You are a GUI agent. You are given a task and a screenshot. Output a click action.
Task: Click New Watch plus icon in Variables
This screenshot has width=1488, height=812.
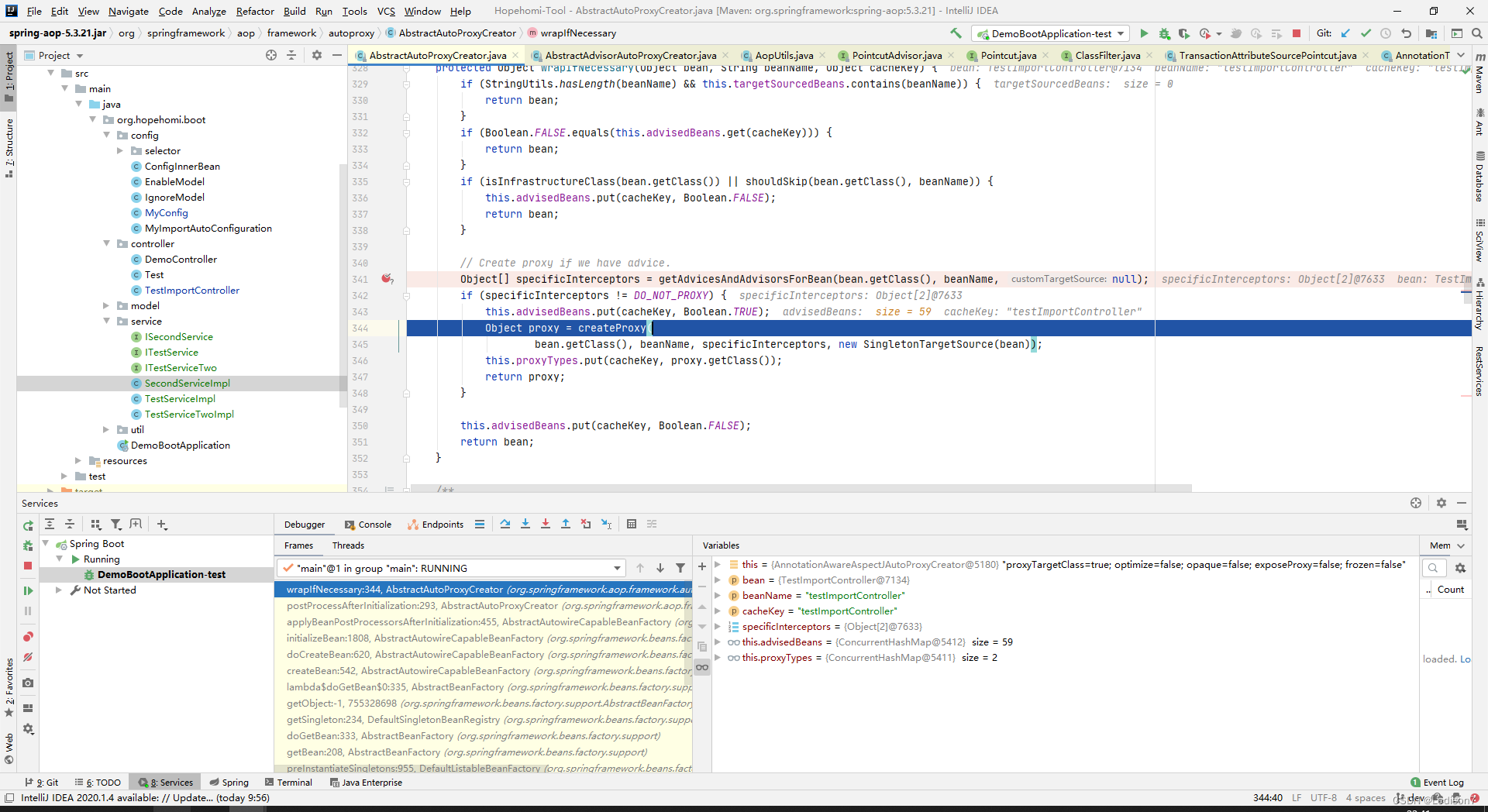[702, 566]
